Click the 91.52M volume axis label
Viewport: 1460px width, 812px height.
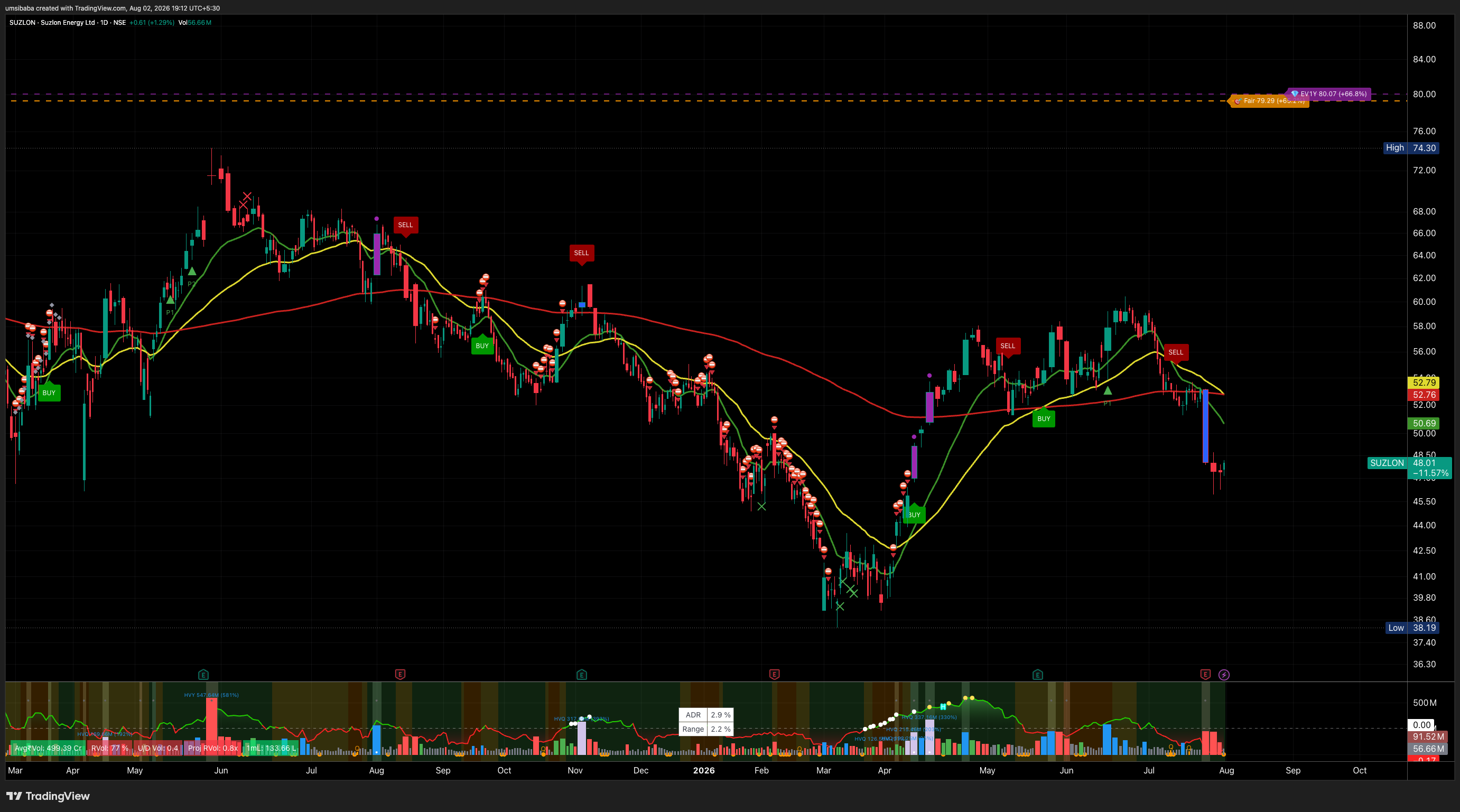(x=1428, y=736)
